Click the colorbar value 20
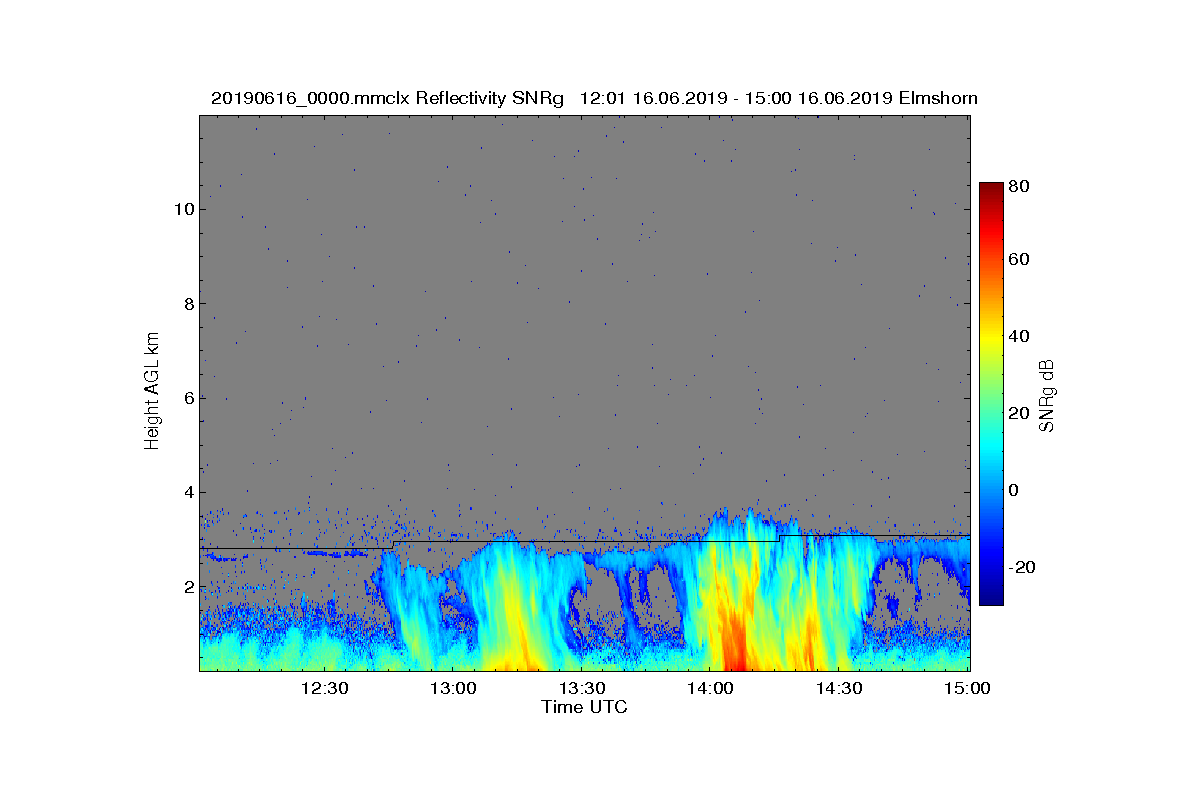This screenshot has height=800, width=1200. (1020, 413)
